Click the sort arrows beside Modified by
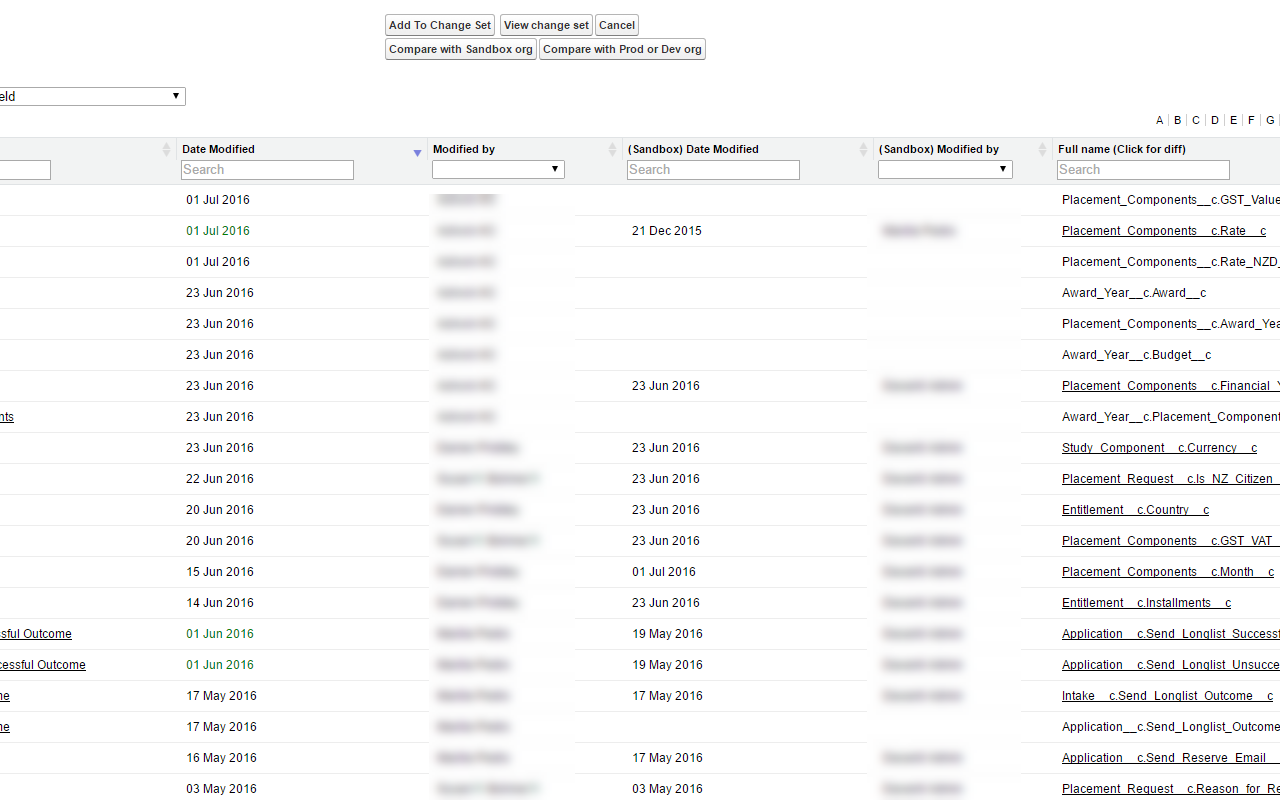The width and height of the screenshot is (1280, 800). (x=612, y=149)
